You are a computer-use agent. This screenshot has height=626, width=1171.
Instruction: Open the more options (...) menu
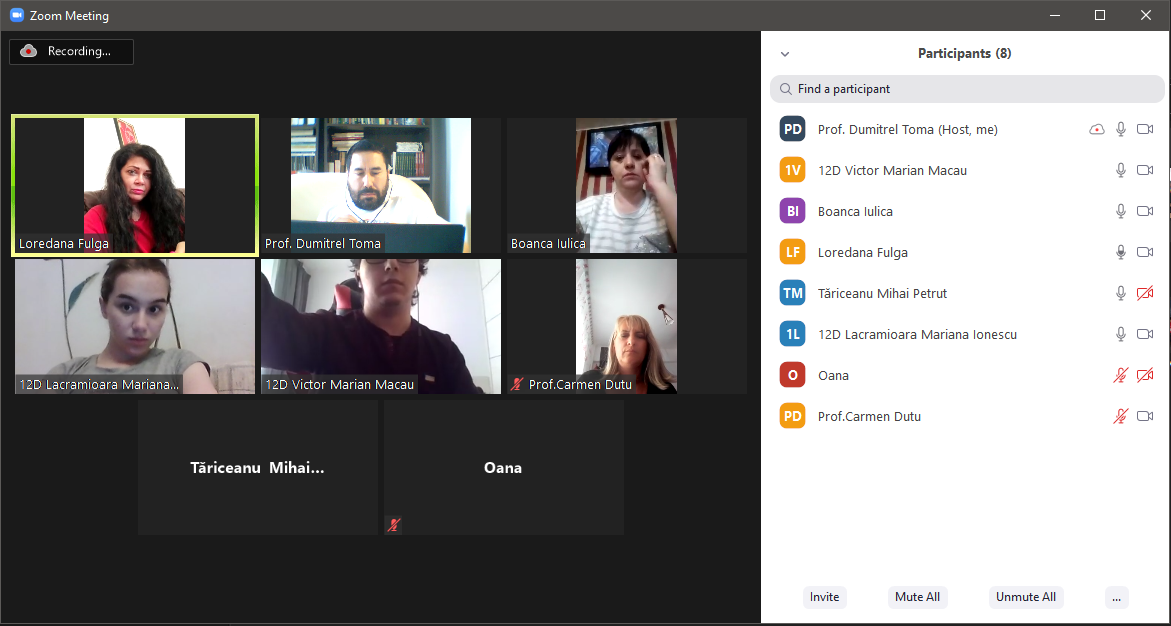[1116, 597]
